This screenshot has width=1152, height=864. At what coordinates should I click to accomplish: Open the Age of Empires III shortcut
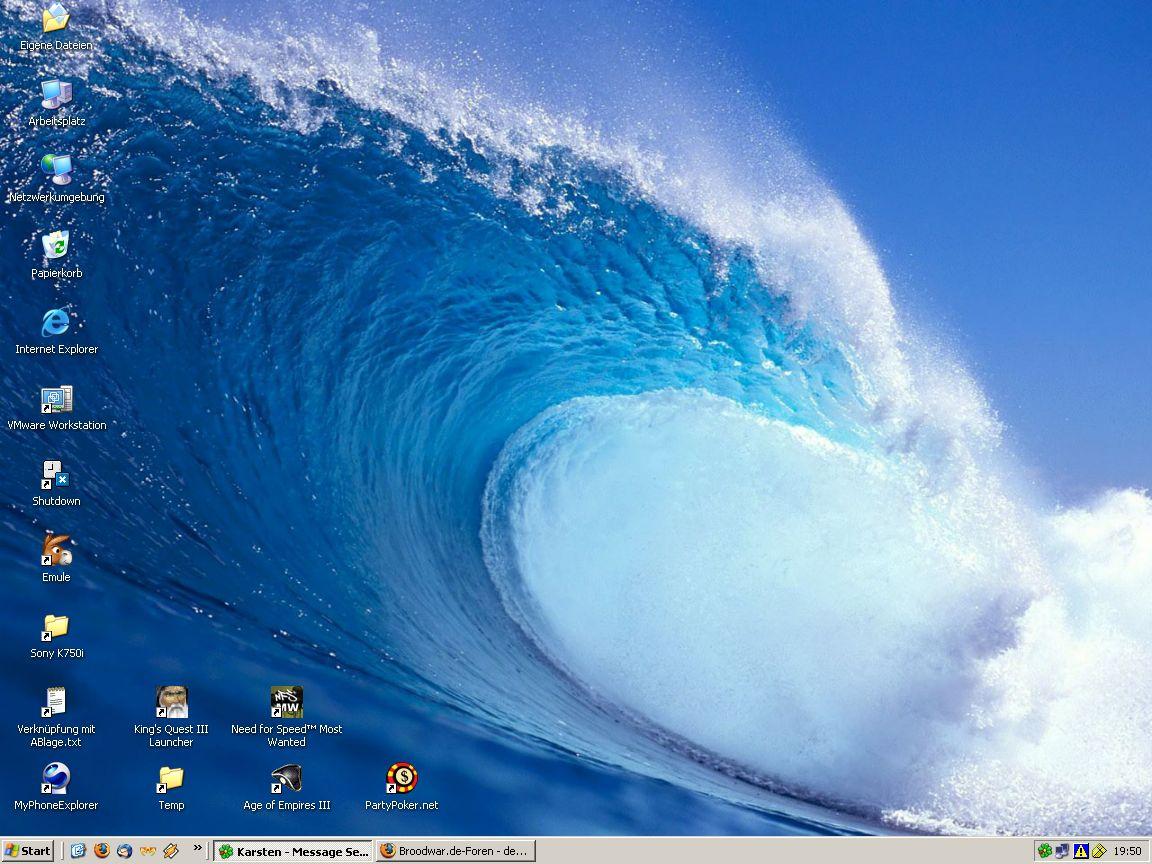click(286, 780)
